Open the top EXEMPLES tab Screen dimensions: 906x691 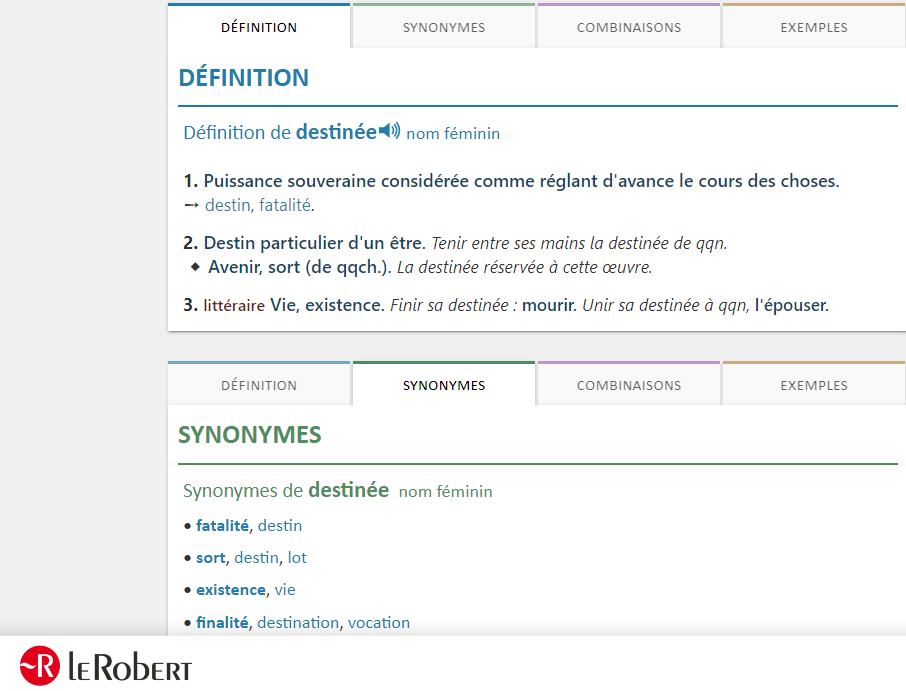(814, 27)
